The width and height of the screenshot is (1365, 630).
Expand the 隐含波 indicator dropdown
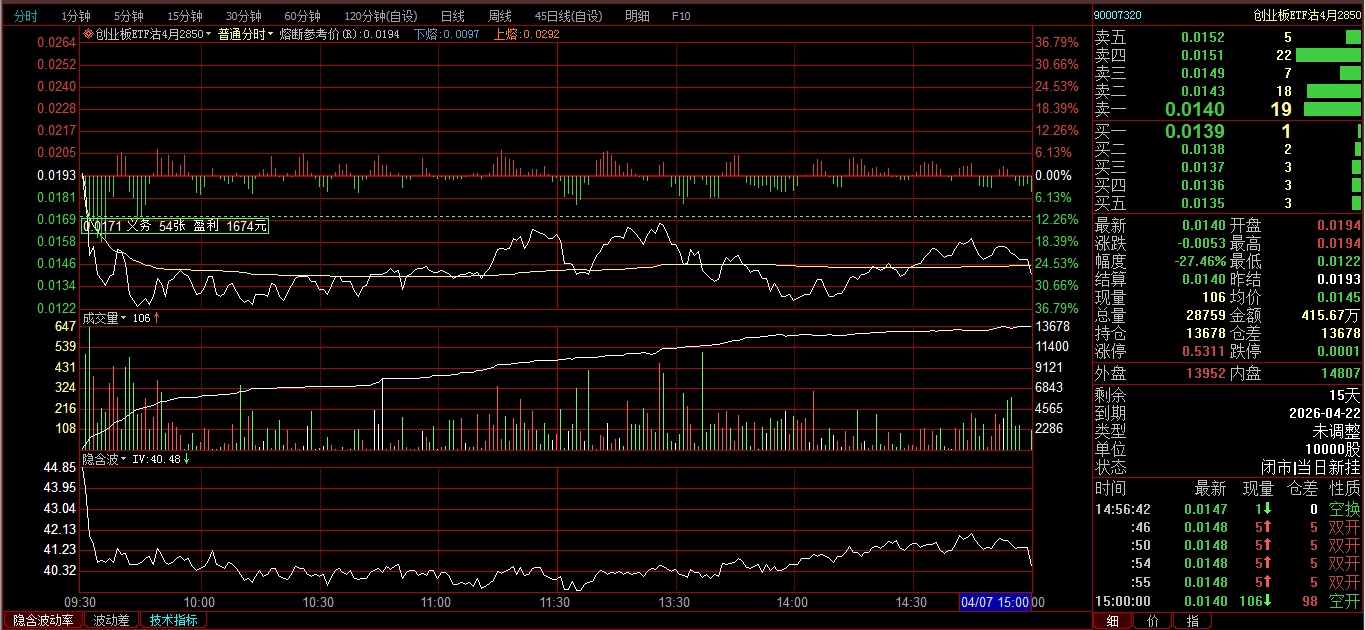104,460
